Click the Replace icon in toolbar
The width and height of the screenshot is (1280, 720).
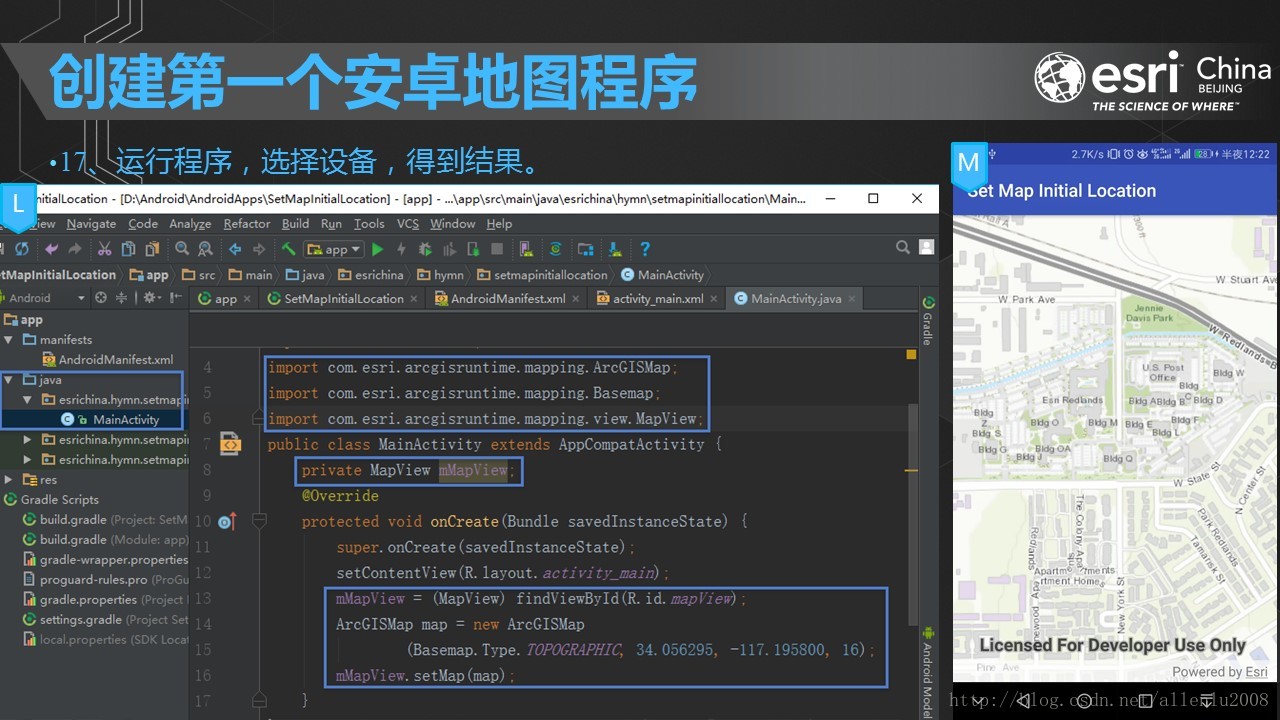click(205, 249)
